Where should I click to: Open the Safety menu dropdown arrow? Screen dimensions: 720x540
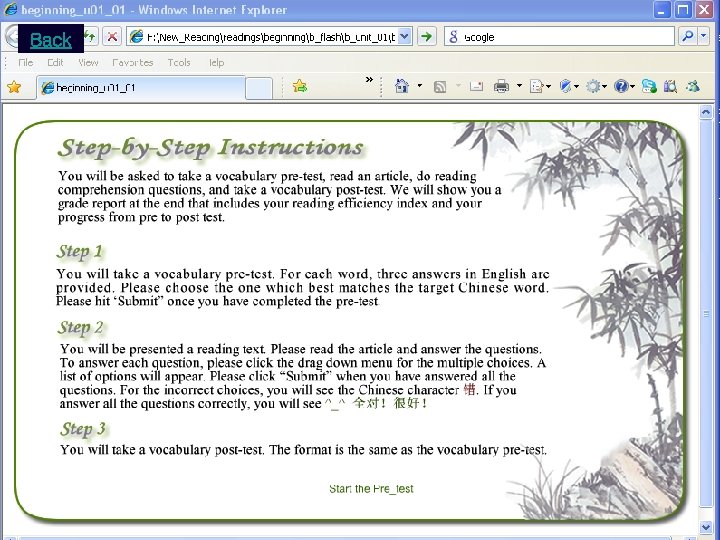(x=576, y=86)
